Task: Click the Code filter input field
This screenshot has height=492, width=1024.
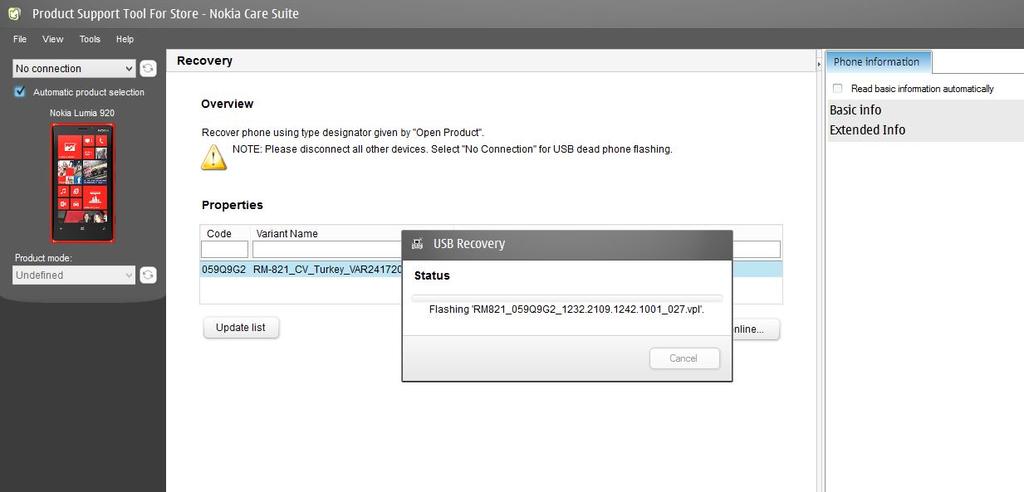Action: (x=225, y=250)
